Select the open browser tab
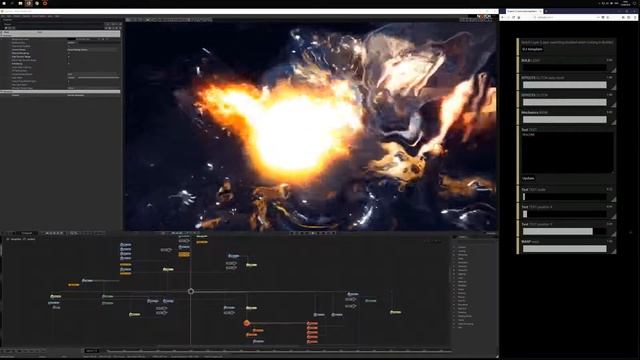 pos(524,11)
